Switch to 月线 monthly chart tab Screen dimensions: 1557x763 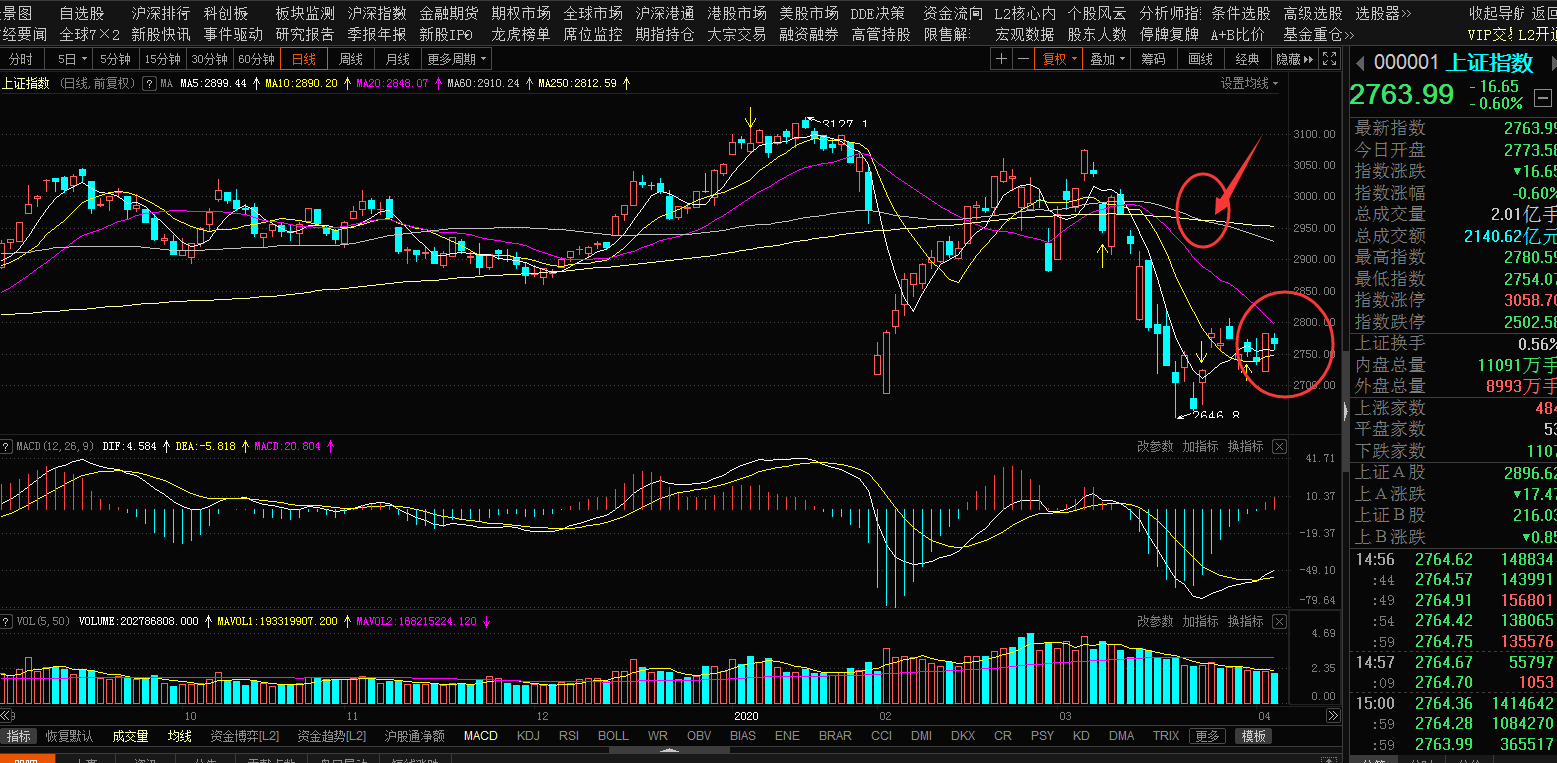pyautogui.click(x=397, y=59)
